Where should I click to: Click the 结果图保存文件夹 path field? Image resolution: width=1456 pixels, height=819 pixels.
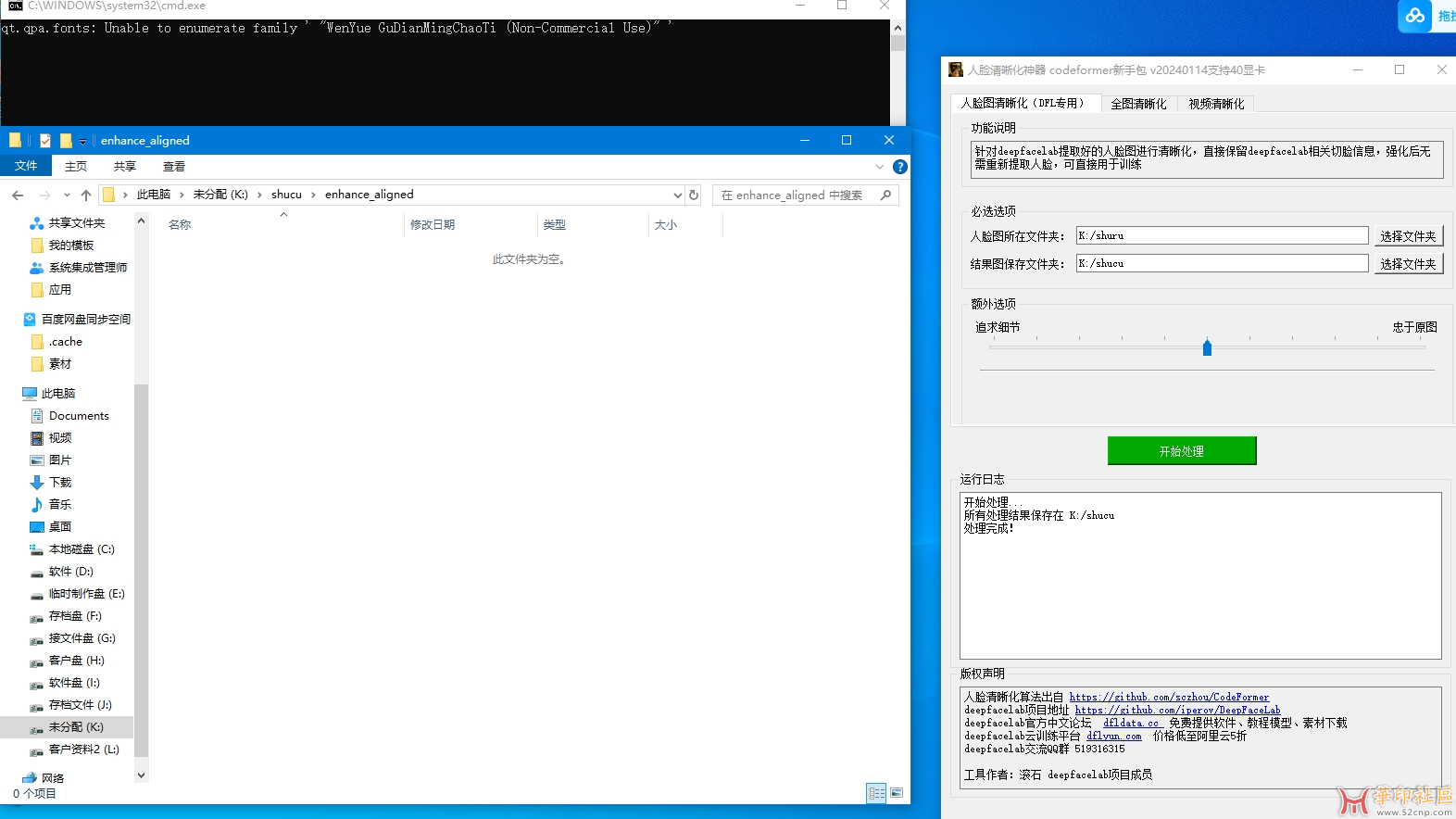(1222, 263)
